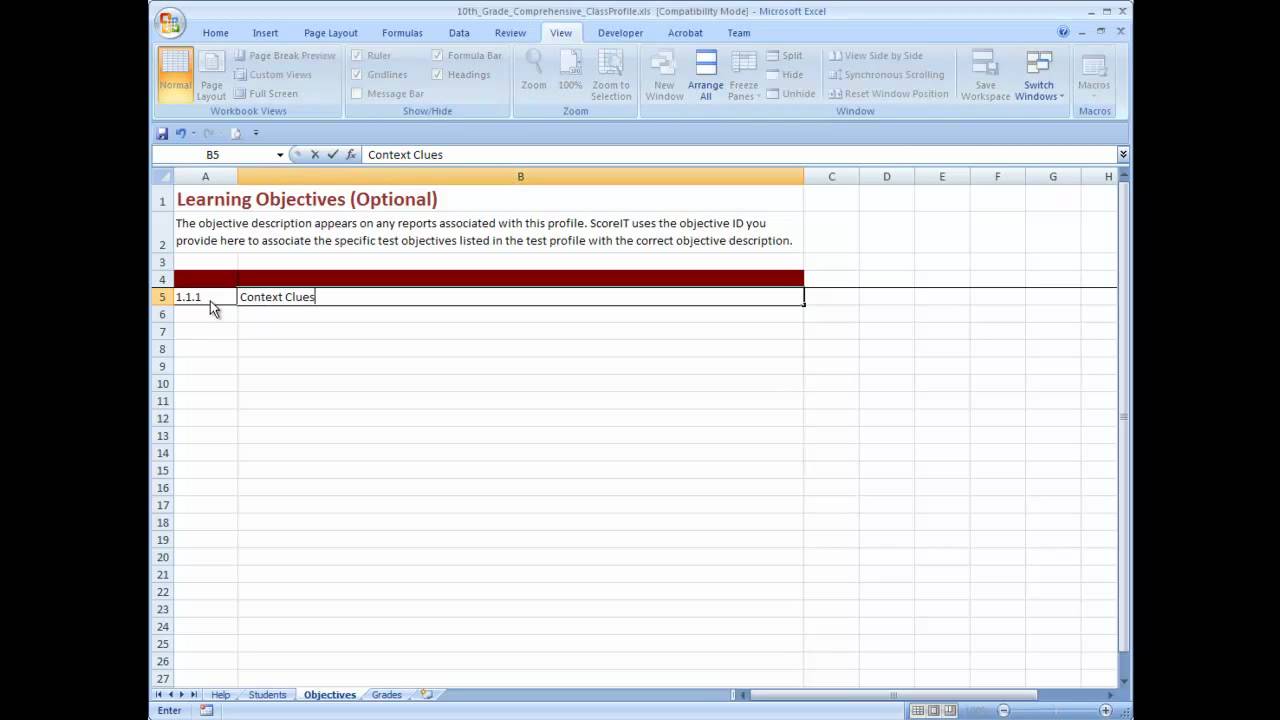Expand the formula bar

[1123, 155]
